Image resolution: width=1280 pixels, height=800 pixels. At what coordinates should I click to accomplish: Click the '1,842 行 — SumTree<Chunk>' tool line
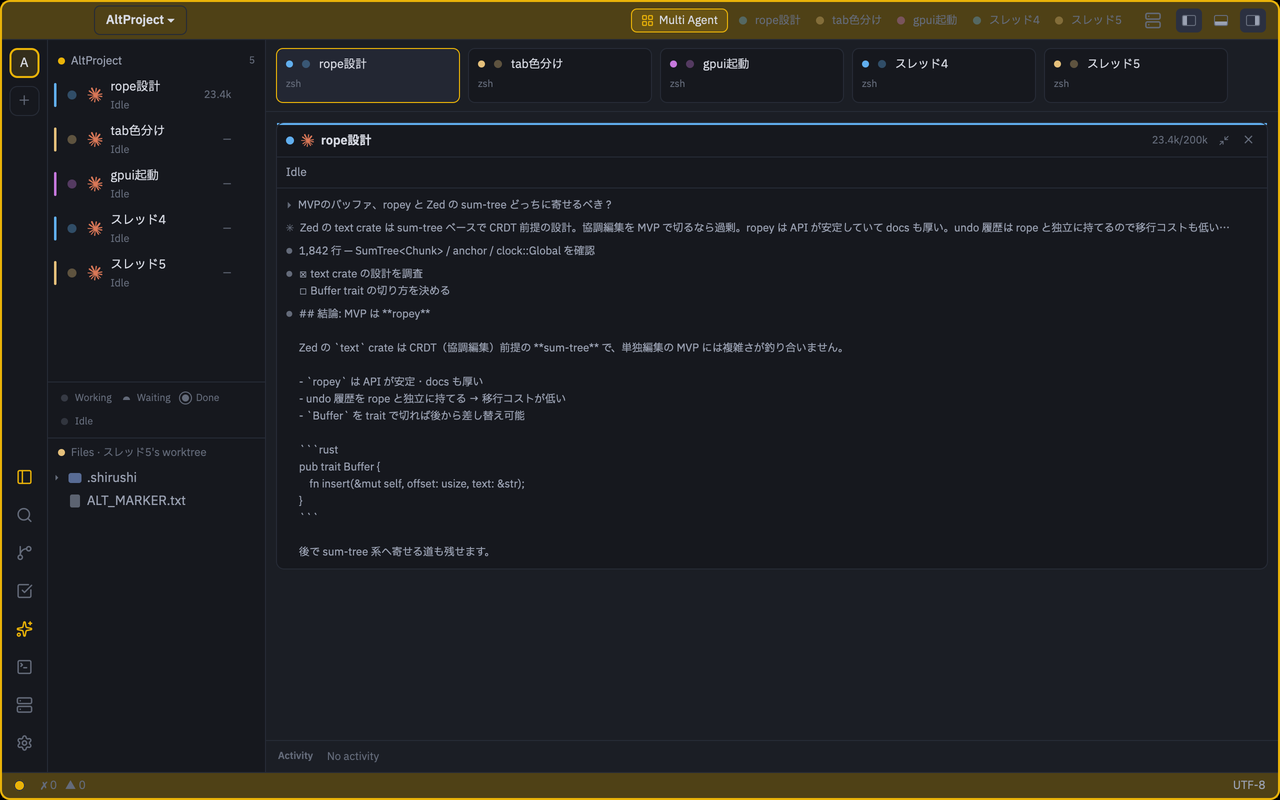click(447, 251)
